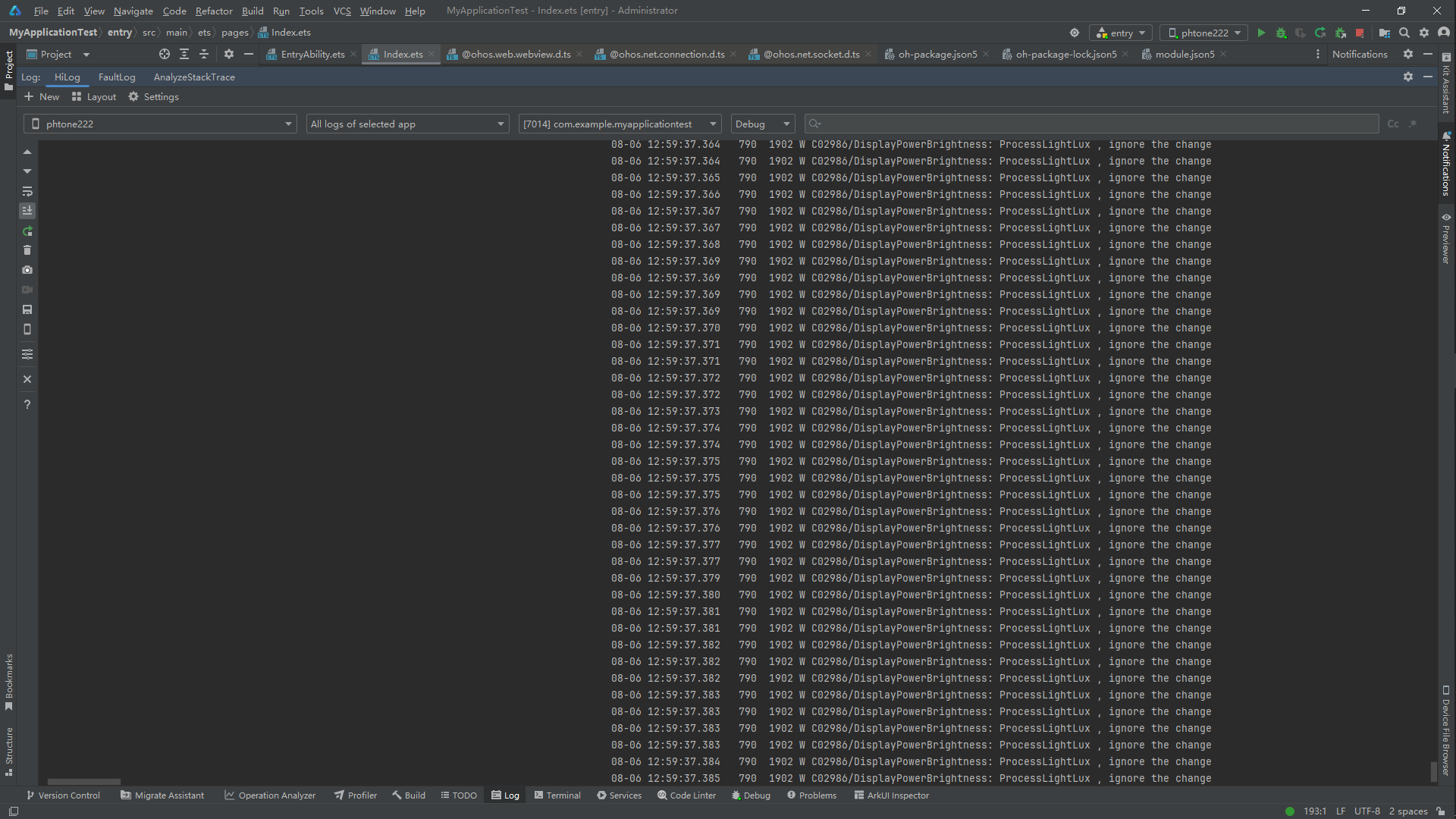Open Terminal tool window

[x=557, y=795]
